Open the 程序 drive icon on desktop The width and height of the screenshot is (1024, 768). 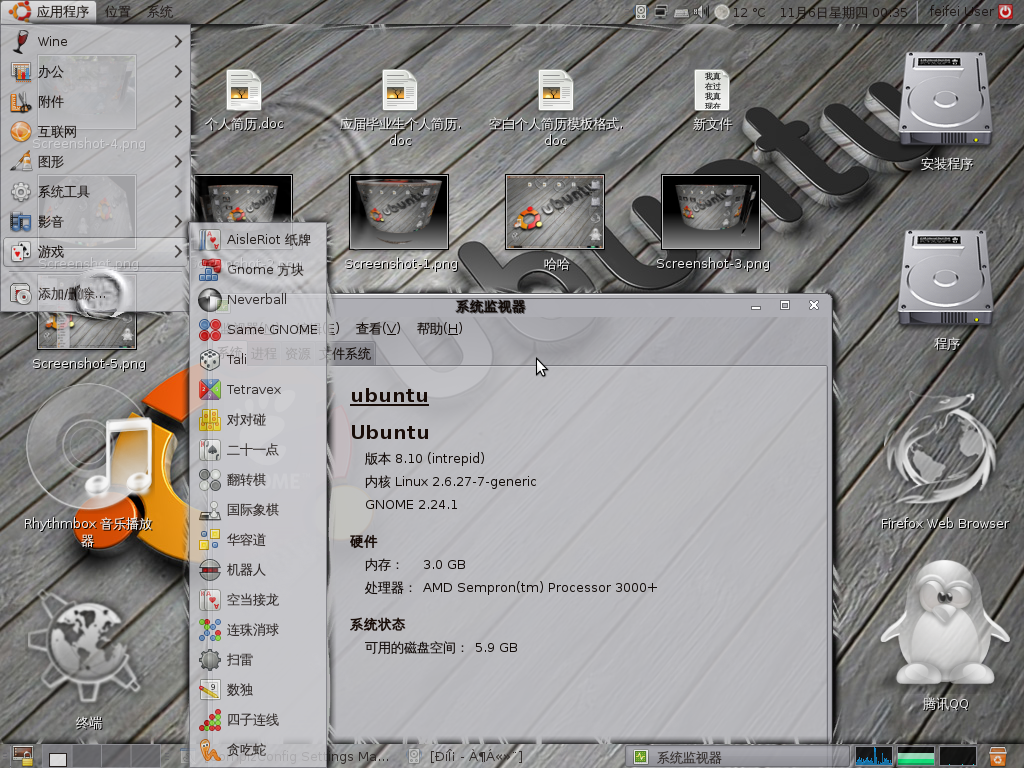tap(946, 291)
